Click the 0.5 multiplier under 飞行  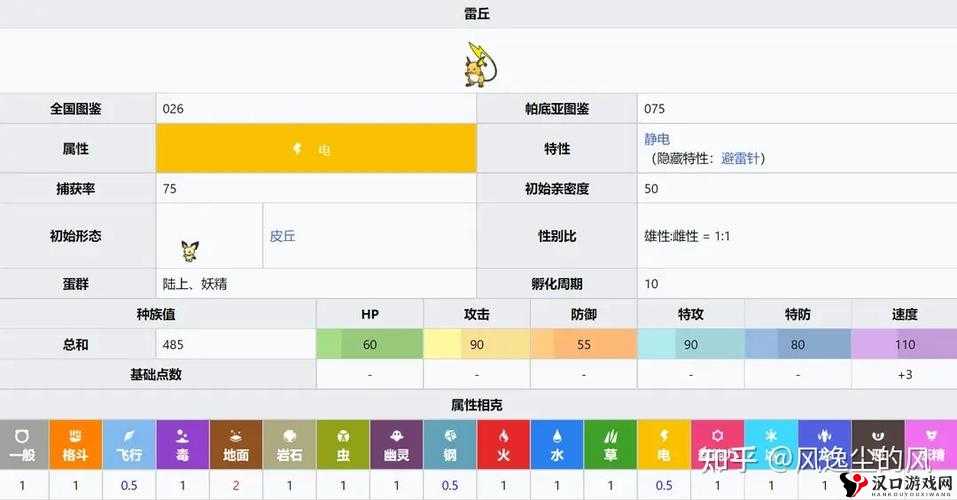(x=129, y=486)
